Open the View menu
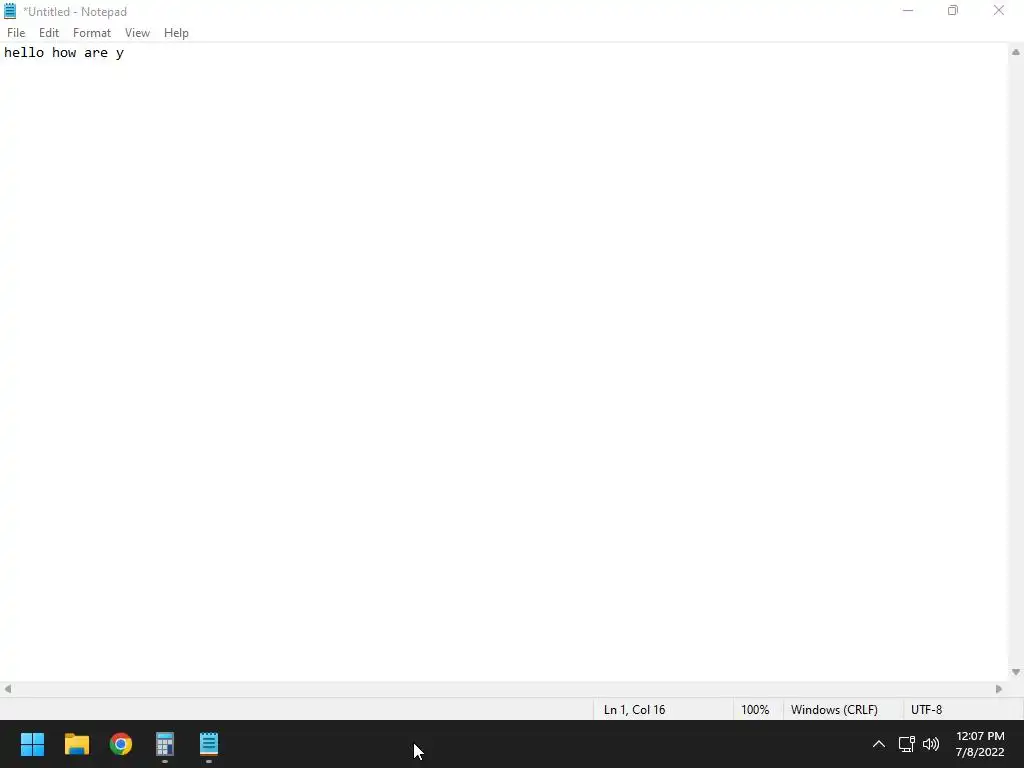This screenshot has height=768, width=1024. point(137,33)
